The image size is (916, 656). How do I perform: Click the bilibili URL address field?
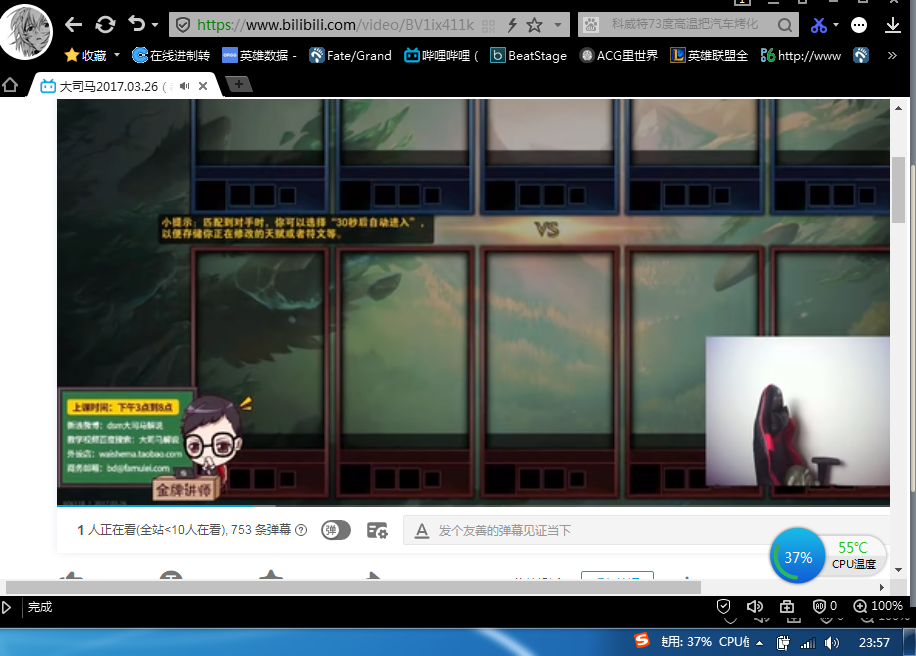pos(335,25)
